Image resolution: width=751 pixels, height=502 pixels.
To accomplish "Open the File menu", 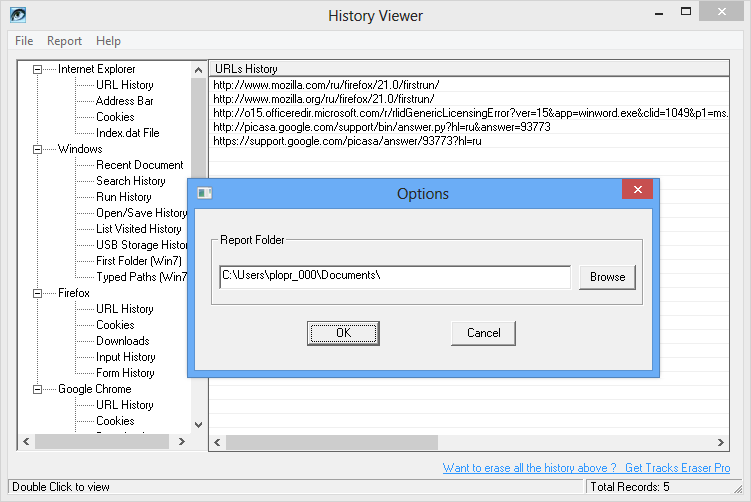I will [x=24, y=41].
